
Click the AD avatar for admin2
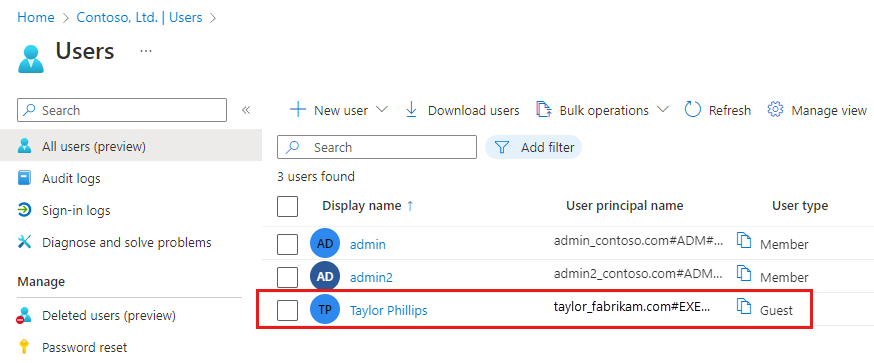tap(325, 277)
